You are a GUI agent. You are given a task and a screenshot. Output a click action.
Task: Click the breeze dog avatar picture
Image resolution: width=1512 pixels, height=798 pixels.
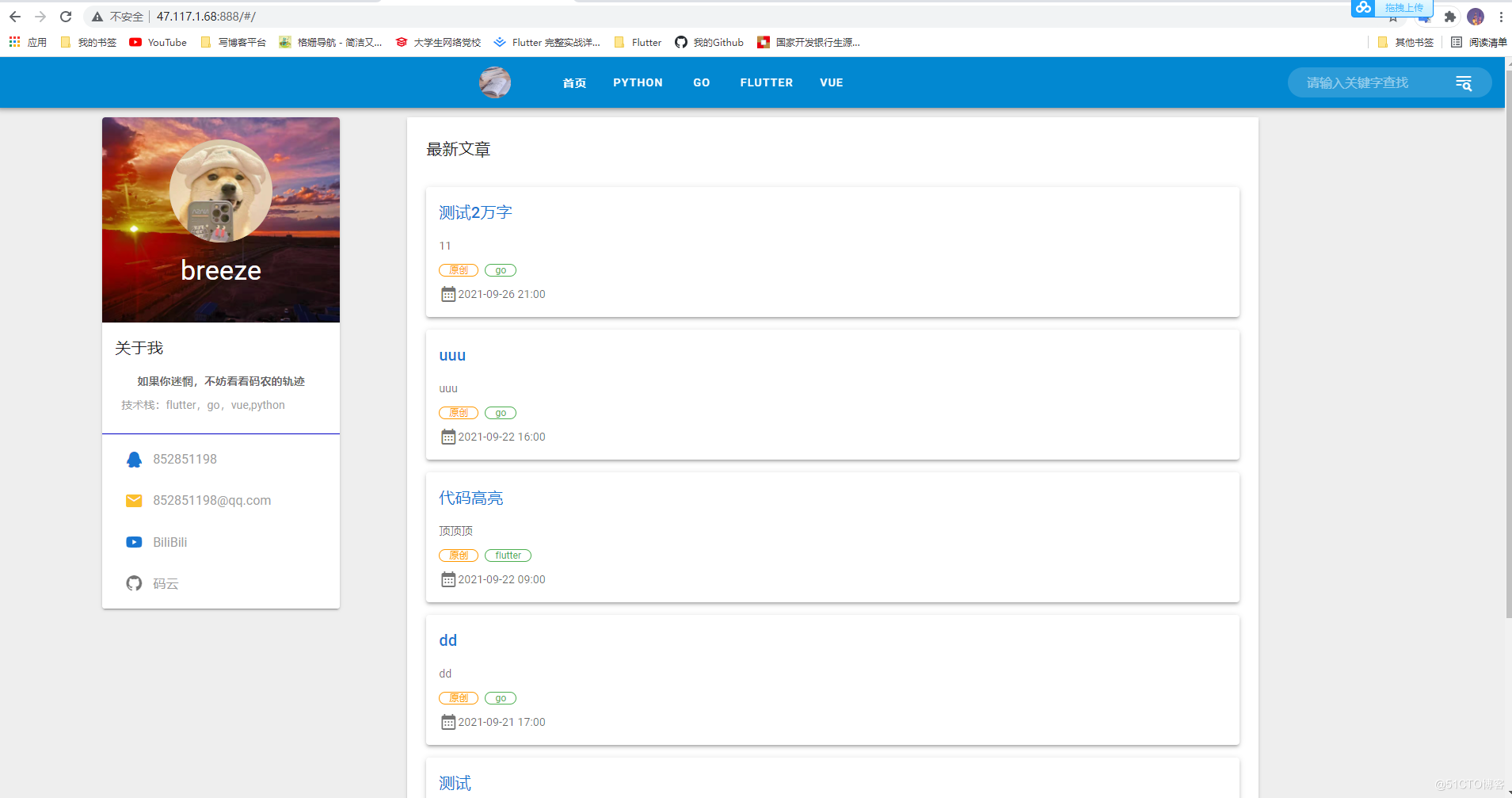(221, 191)
